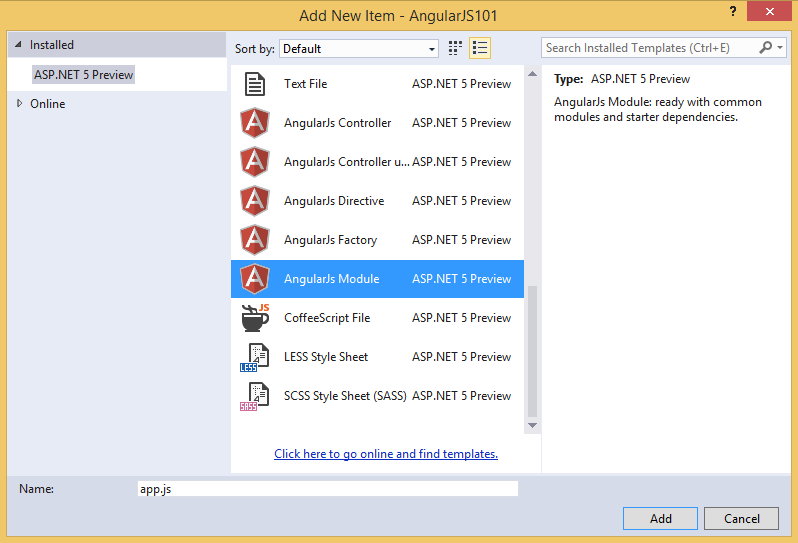Select the Text File template icon
Screen dimensions: 798x543
[254, 84]
